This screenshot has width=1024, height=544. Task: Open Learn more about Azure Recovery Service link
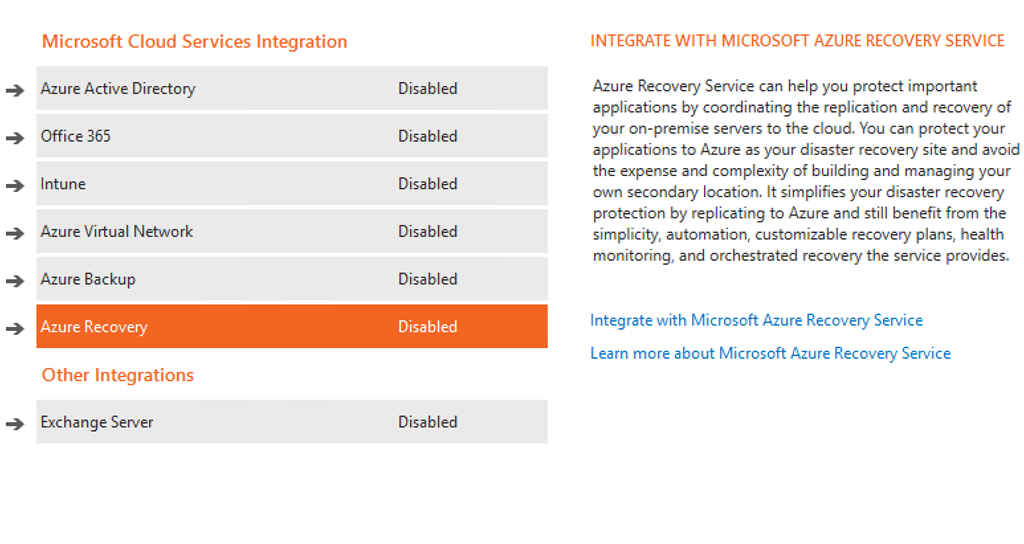(770, 353)
